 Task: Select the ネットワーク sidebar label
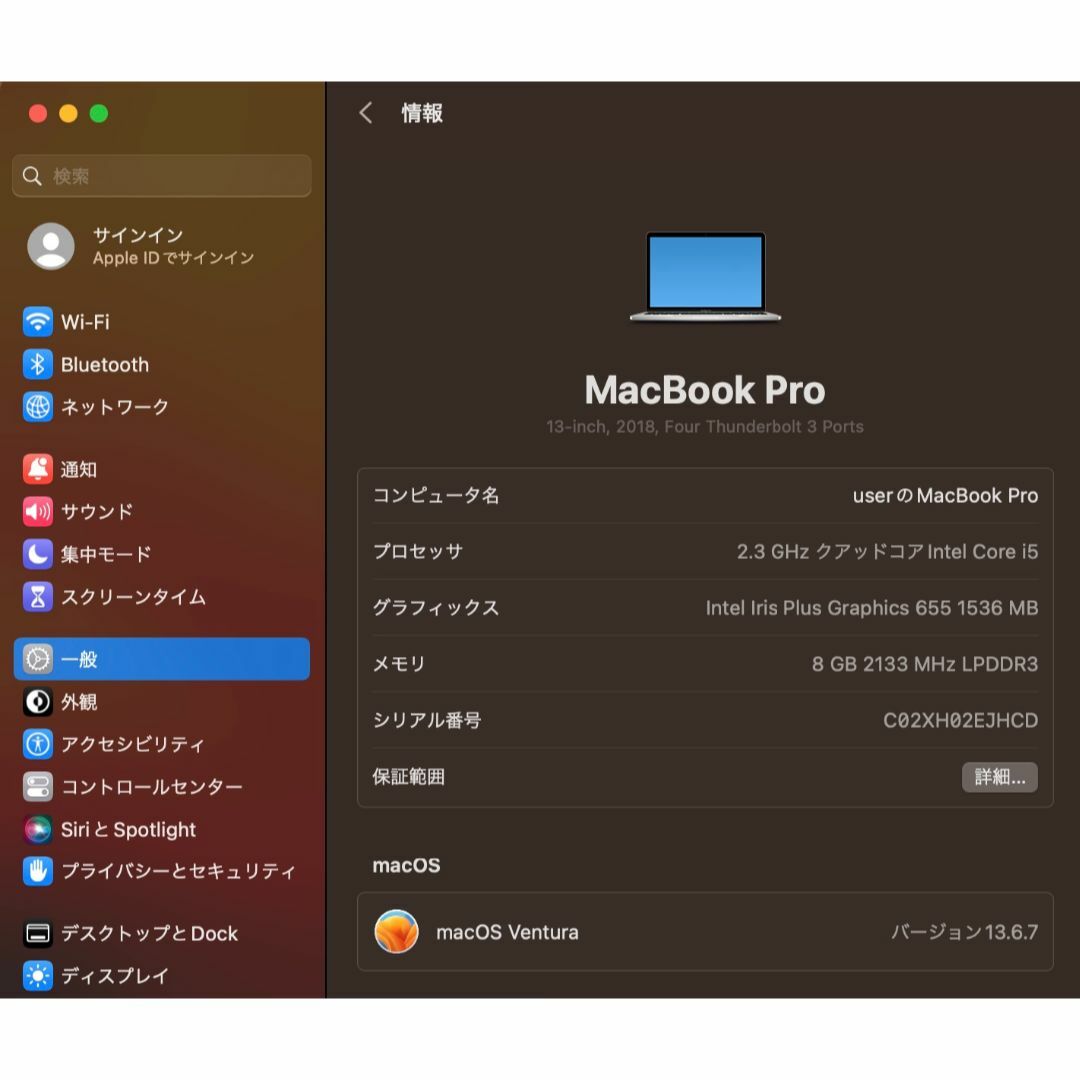click(114, 406)
